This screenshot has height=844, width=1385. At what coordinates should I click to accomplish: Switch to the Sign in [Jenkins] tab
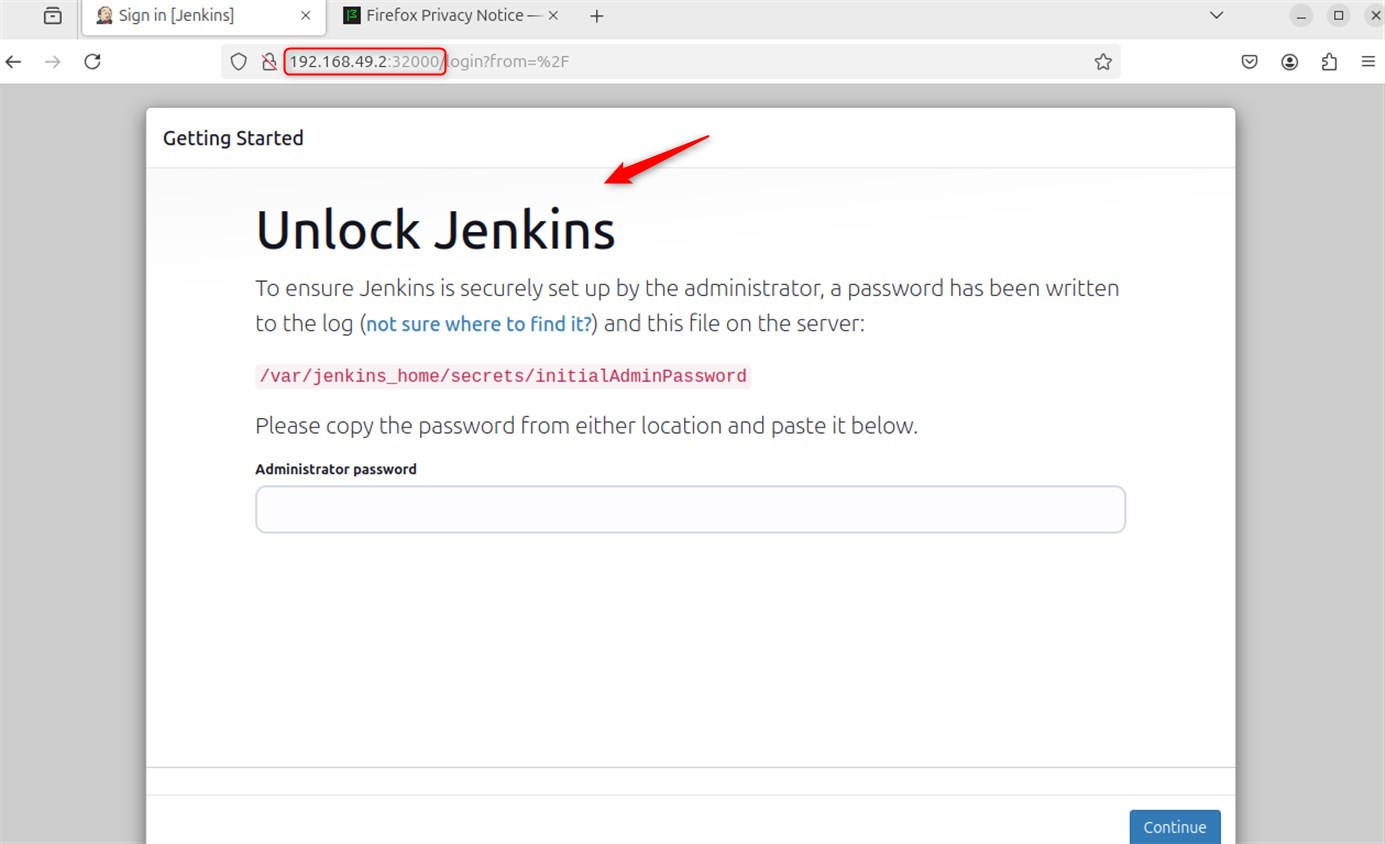(203, 17)
